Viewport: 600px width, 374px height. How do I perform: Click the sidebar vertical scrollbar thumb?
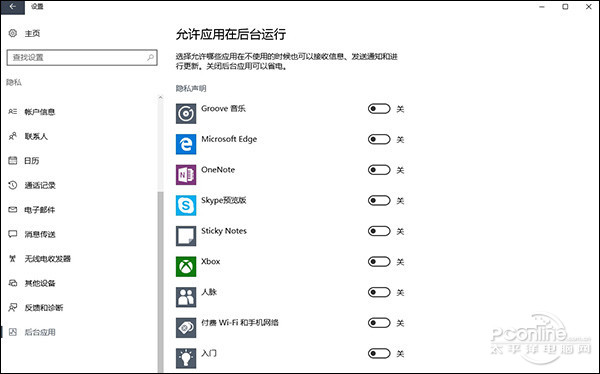click(160, 281)
